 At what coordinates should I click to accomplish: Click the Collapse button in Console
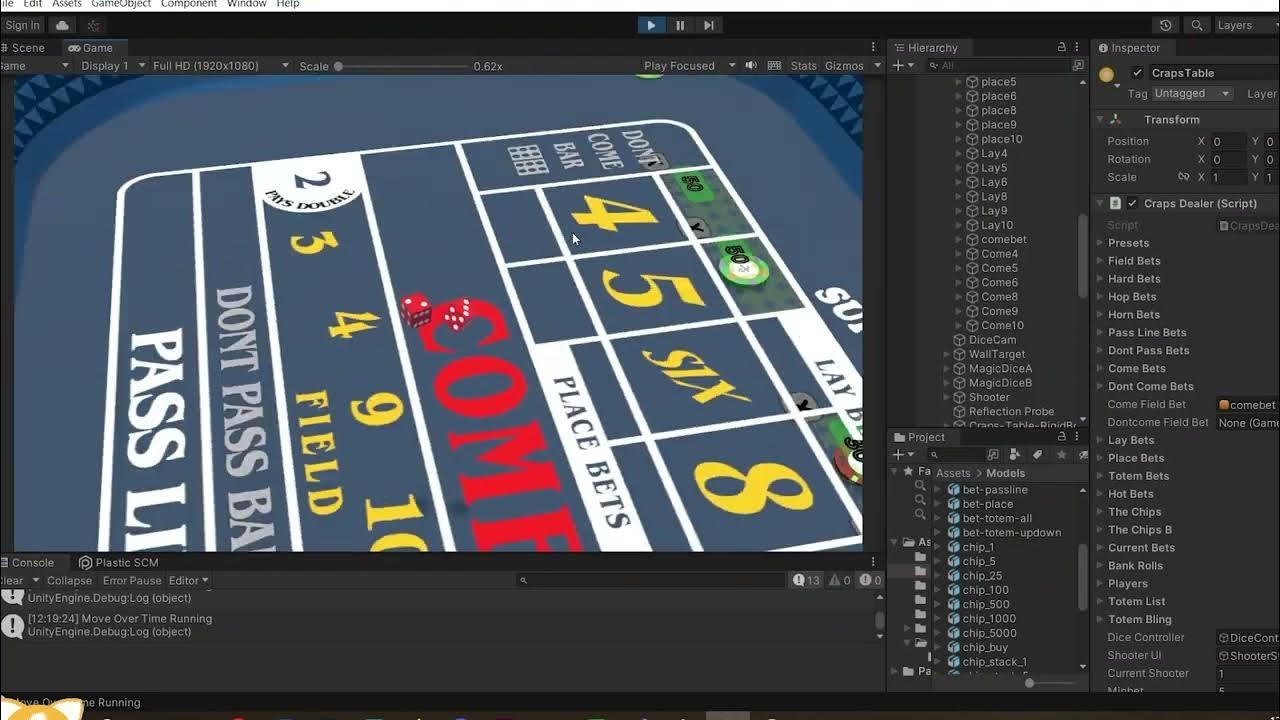pos(69,580)
